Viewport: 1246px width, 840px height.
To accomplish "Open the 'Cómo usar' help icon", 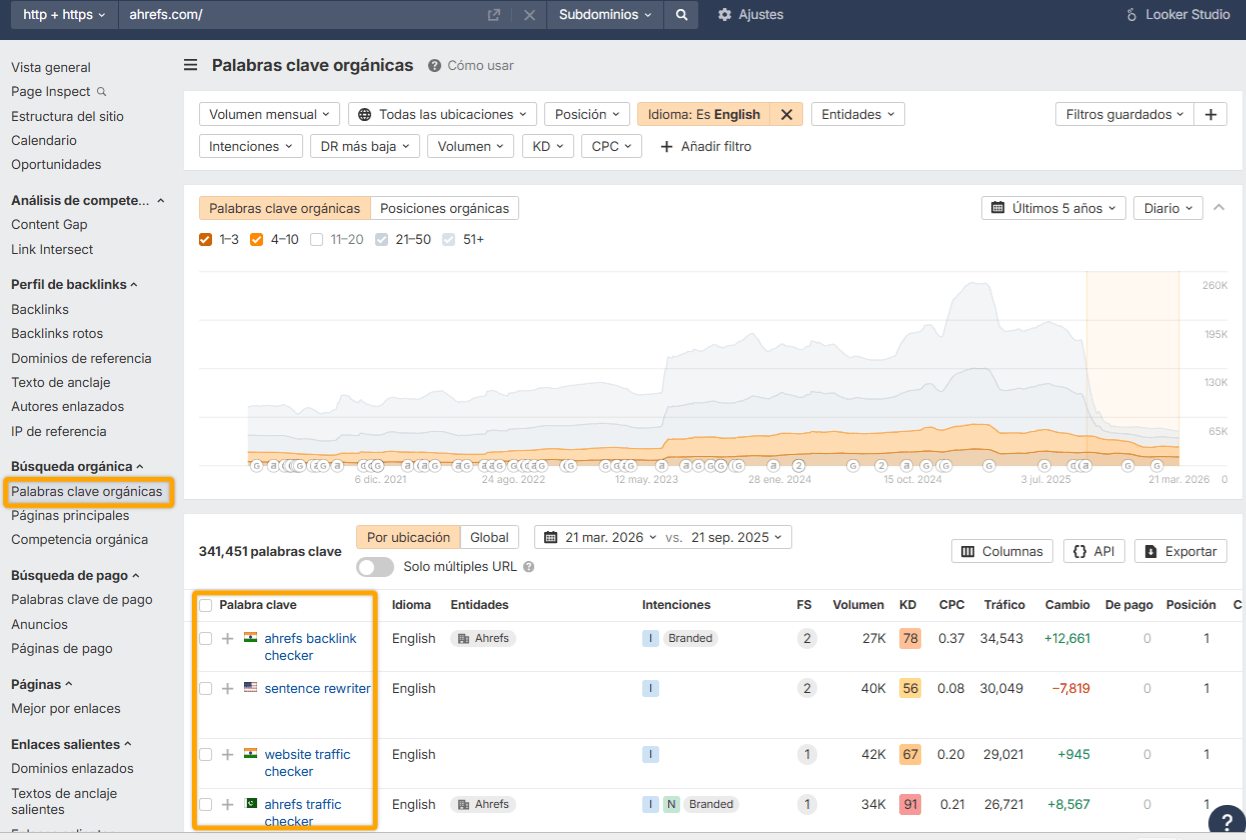I will point(433,65).
